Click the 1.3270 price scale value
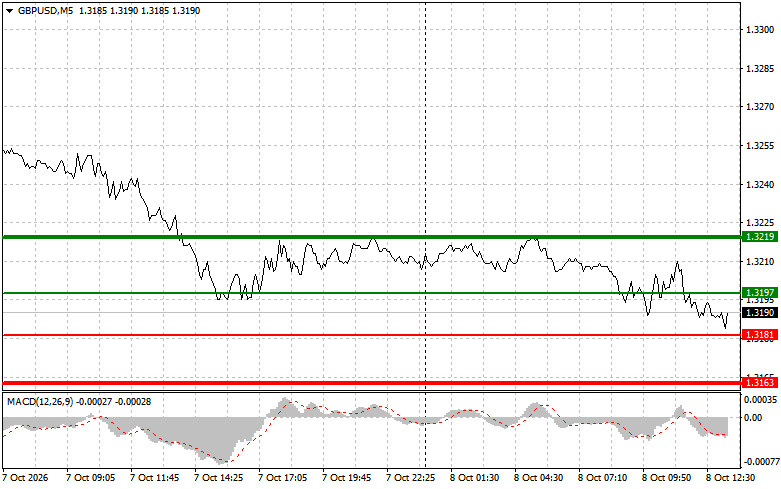This screenshot has width=781, height=489. pos(760,107)
